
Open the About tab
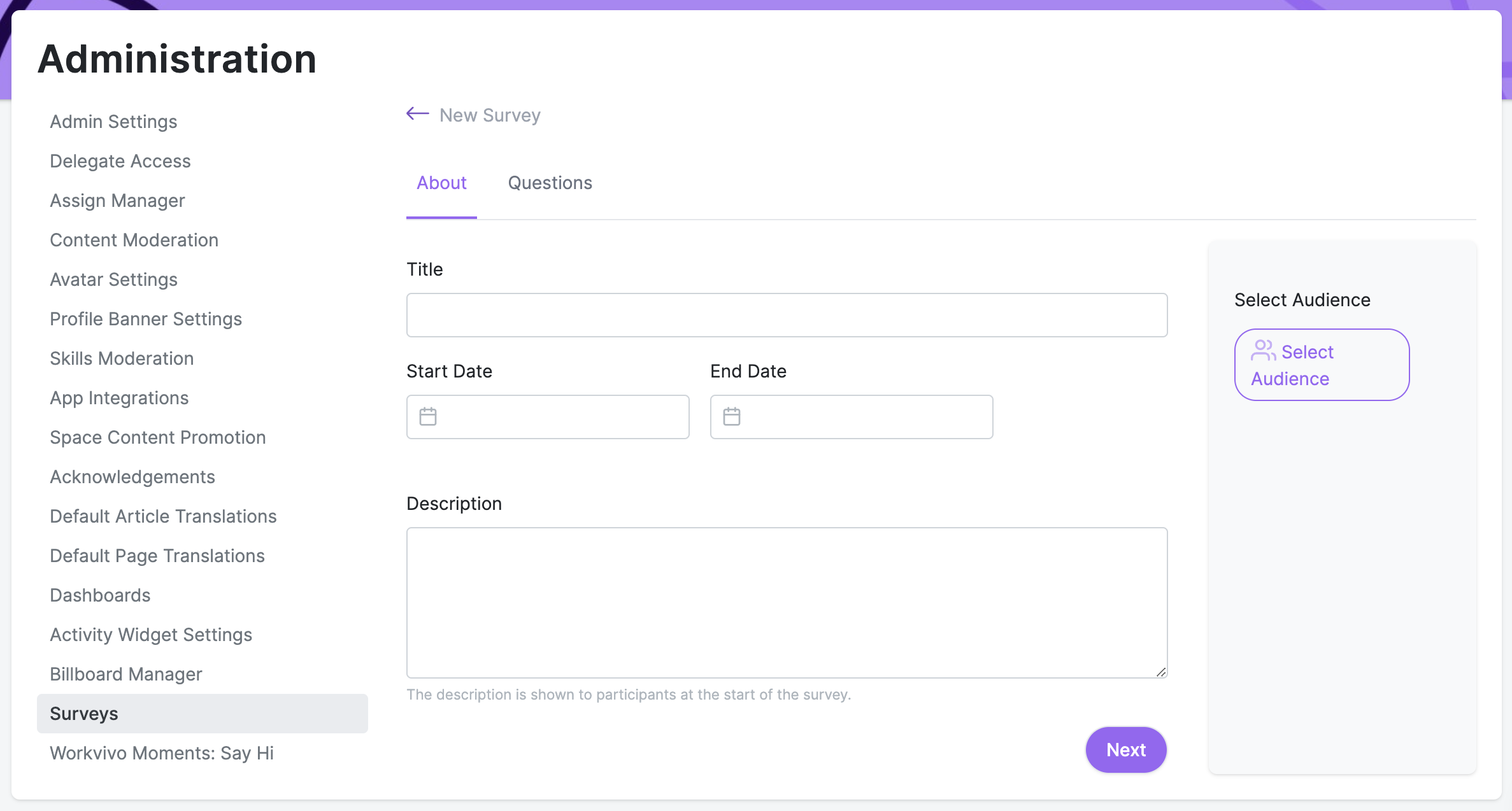[x=441, y=183]
